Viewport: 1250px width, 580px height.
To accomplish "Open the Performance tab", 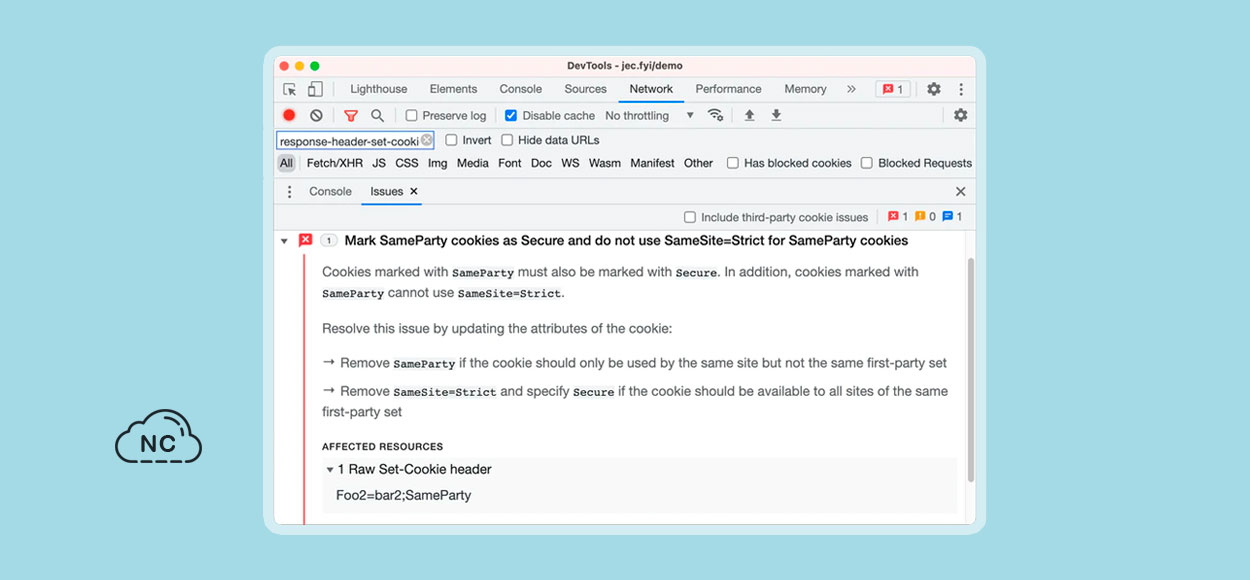I will click(728, 89).
